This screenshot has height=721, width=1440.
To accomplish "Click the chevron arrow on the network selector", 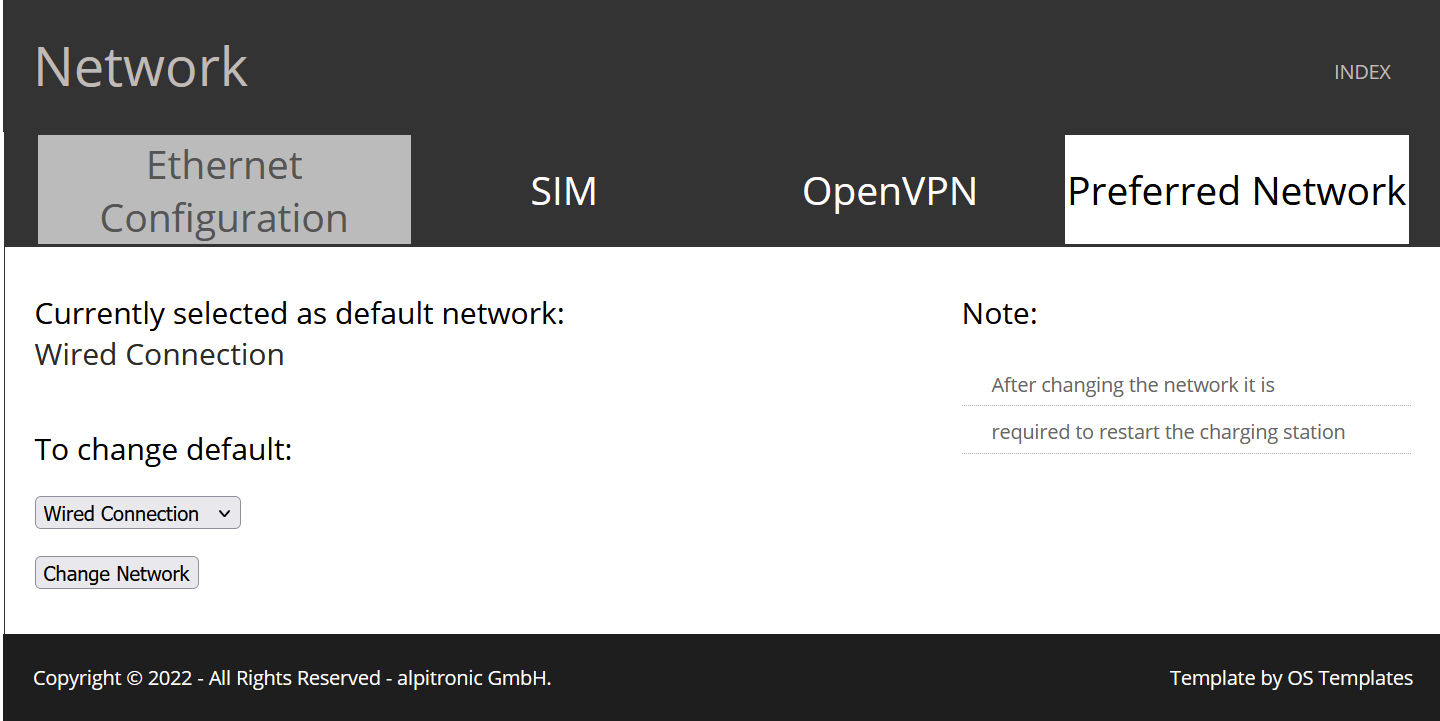I will 224,513.
